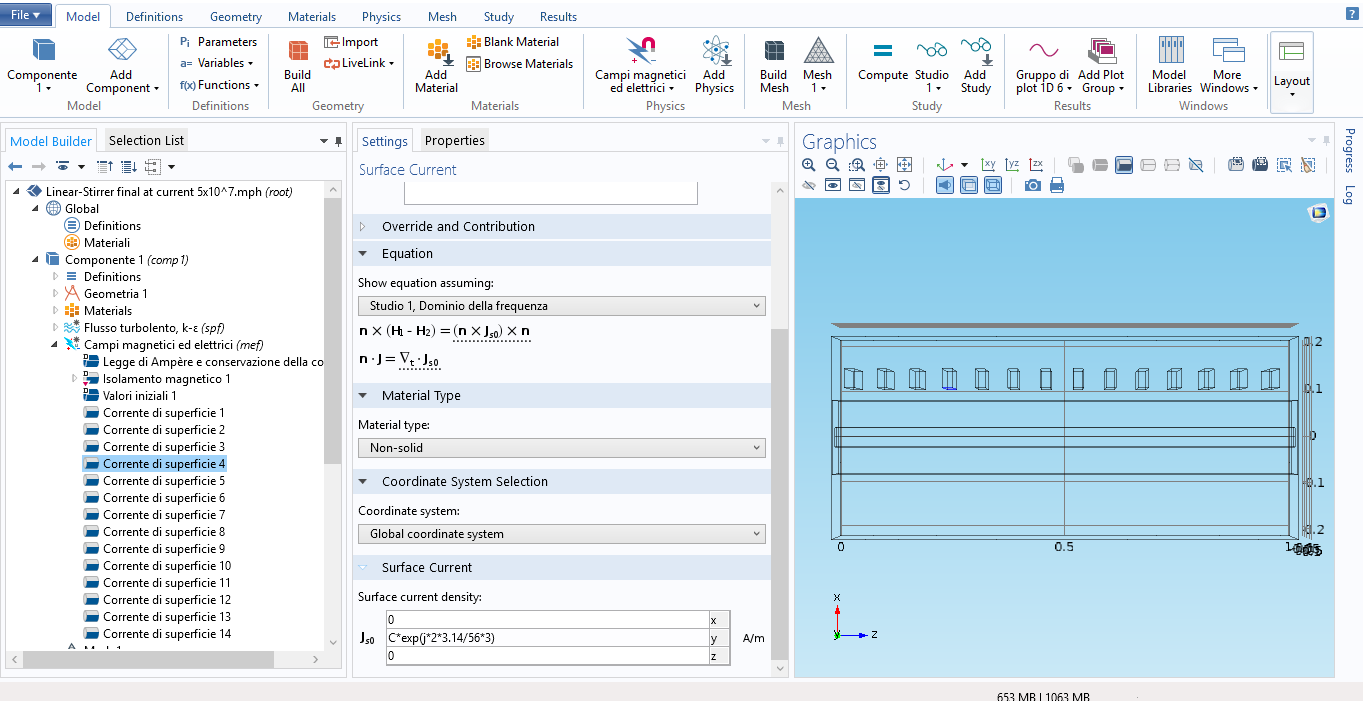Toggle wireframe rendering in Graphics toolbar
The width and height of the screenshot is (1363, 701).
[992, 185]
